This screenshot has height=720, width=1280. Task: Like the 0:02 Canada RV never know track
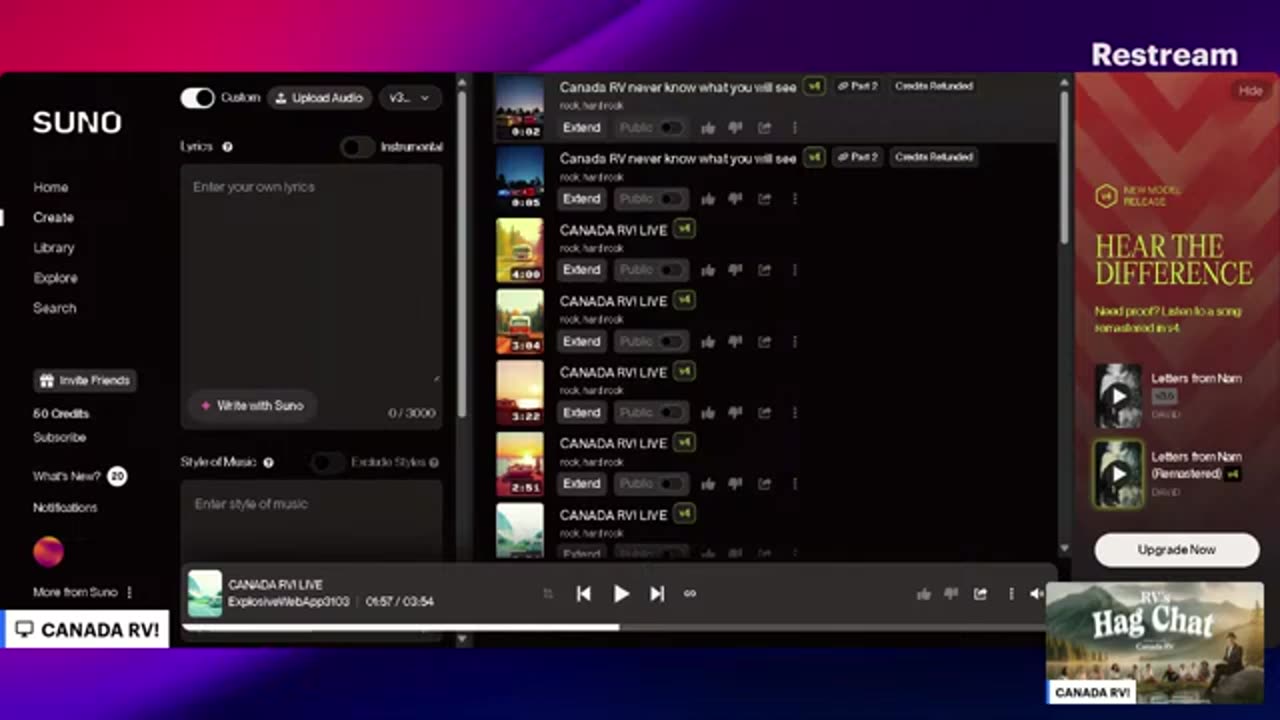click(708, 128)
